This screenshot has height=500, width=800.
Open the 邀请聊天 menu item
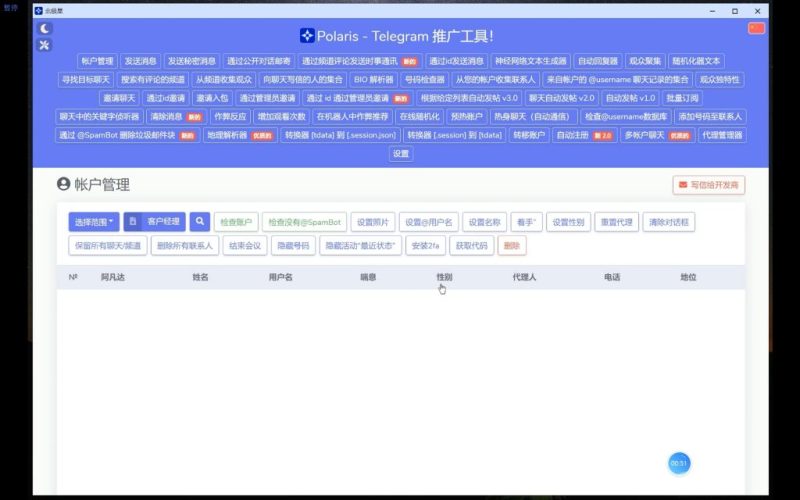pyautogui.click(x=119, y=98)
